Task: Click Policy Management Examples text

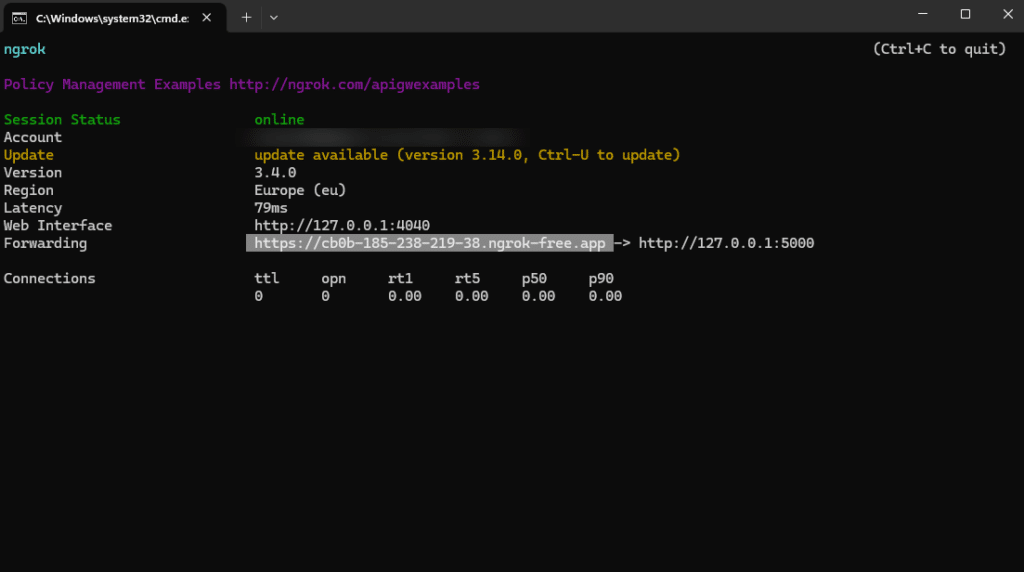Action: click(x=112, y=84)
